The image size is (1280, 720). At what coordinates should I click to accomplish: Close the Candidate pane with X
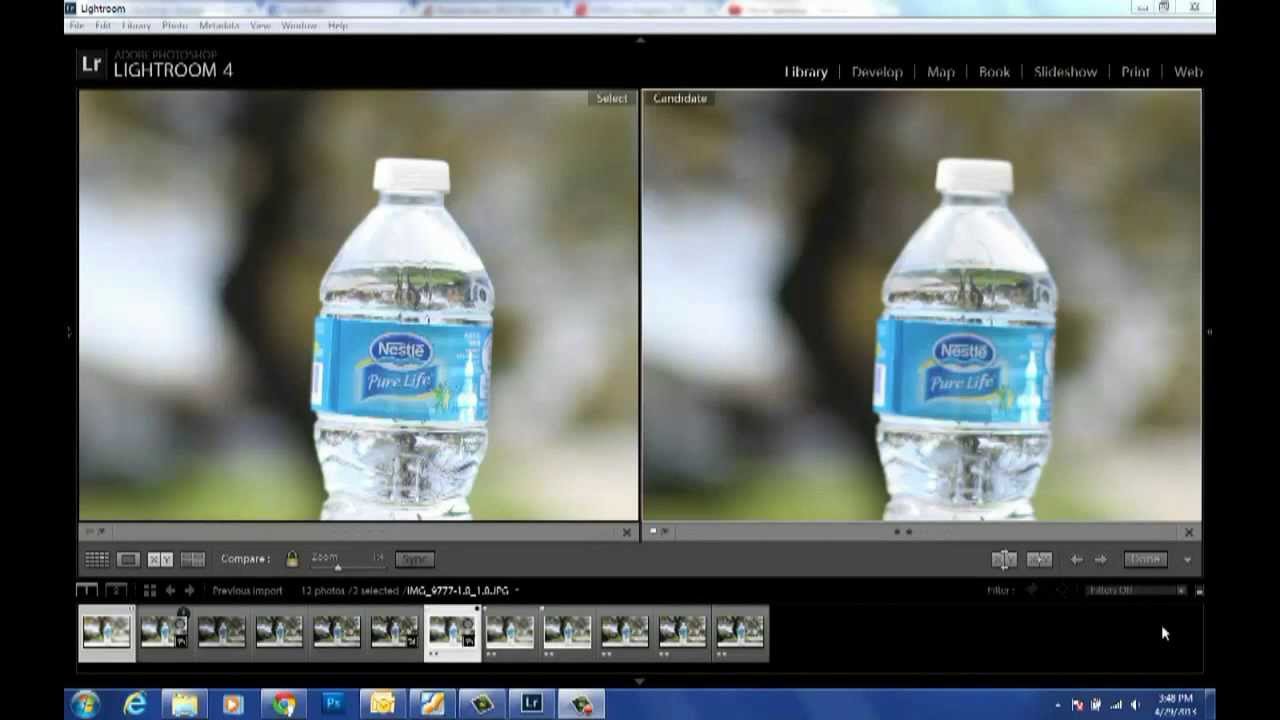1189,532
